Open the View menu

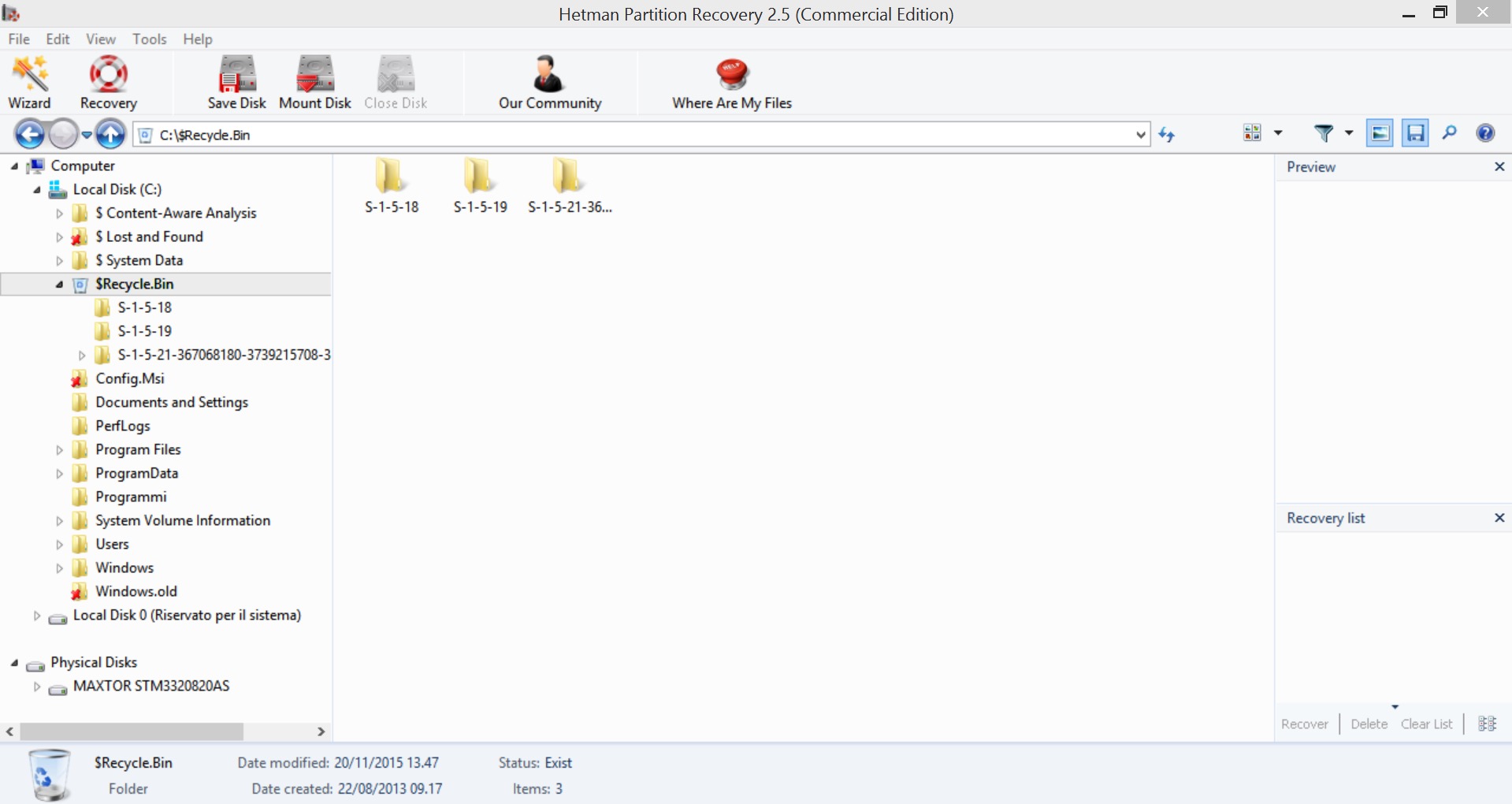click(100, 39)
